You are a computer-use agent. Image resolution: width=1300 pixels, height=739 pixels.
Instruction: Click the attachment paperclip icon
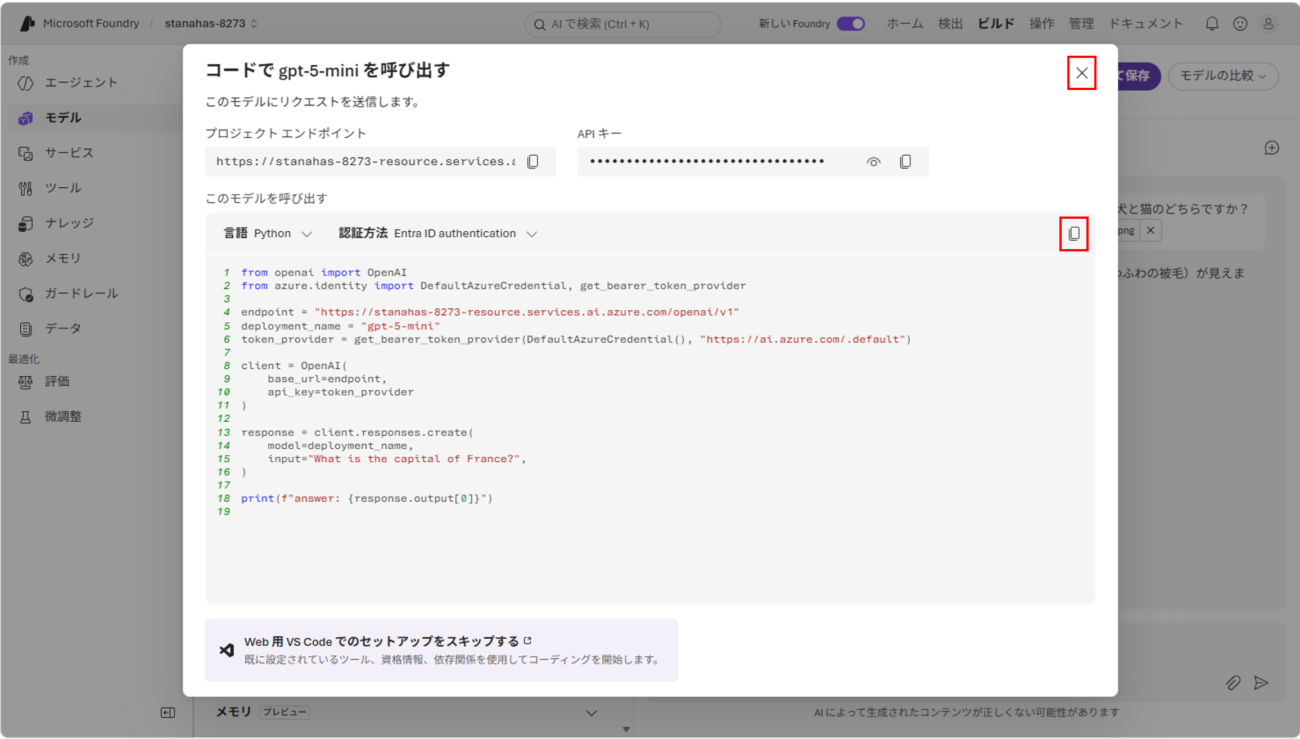(x=1233, y=683)
